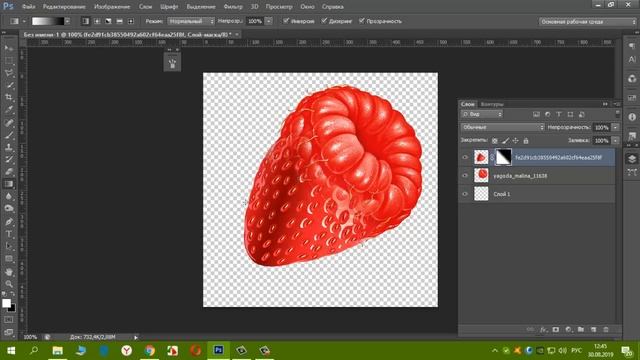Open gradient Режим blending mode dropdown
640x360 pixels.
(x=191, y=21)
